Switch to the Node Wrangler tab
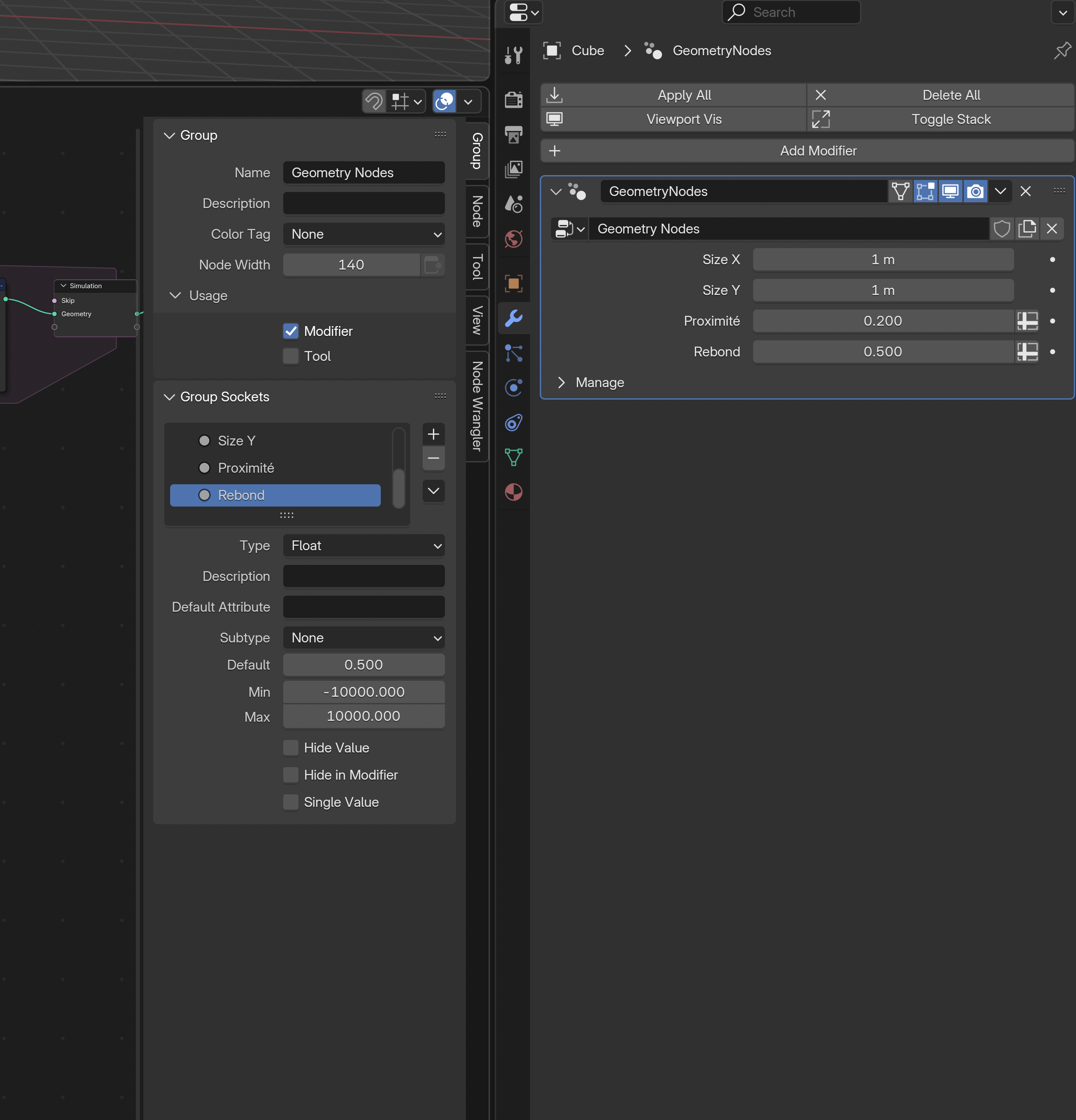Screen dimensions: 1076x1120 tap(477, 406)
